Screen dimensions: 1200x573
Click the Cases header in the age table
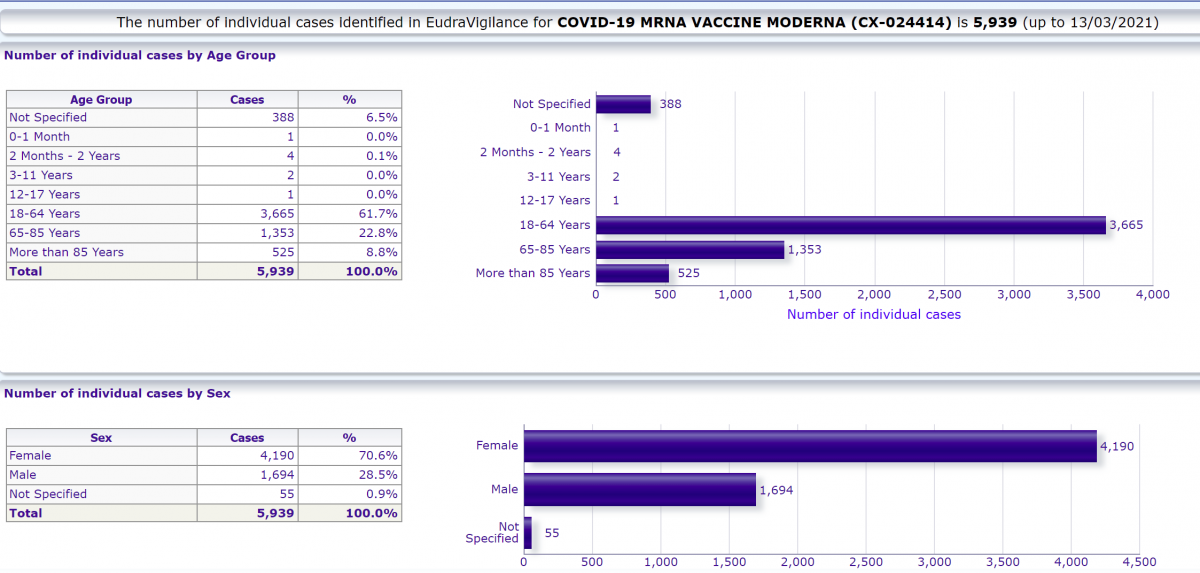point(247,99)
